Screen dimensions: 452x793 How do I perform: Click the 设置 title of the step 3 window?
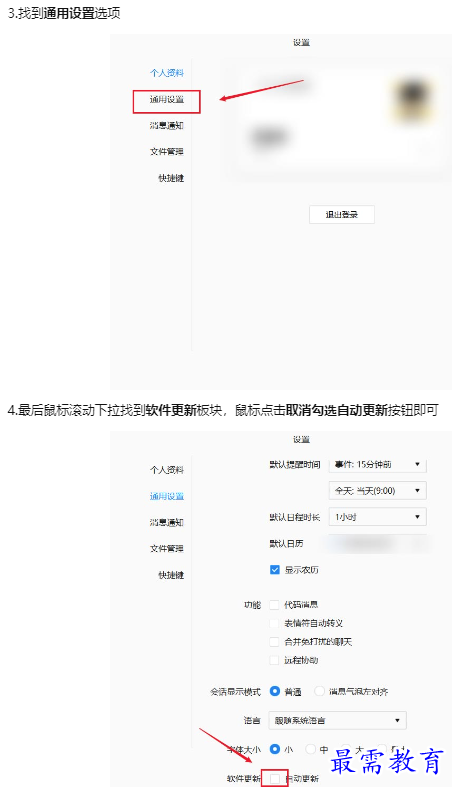coord(301,43)
